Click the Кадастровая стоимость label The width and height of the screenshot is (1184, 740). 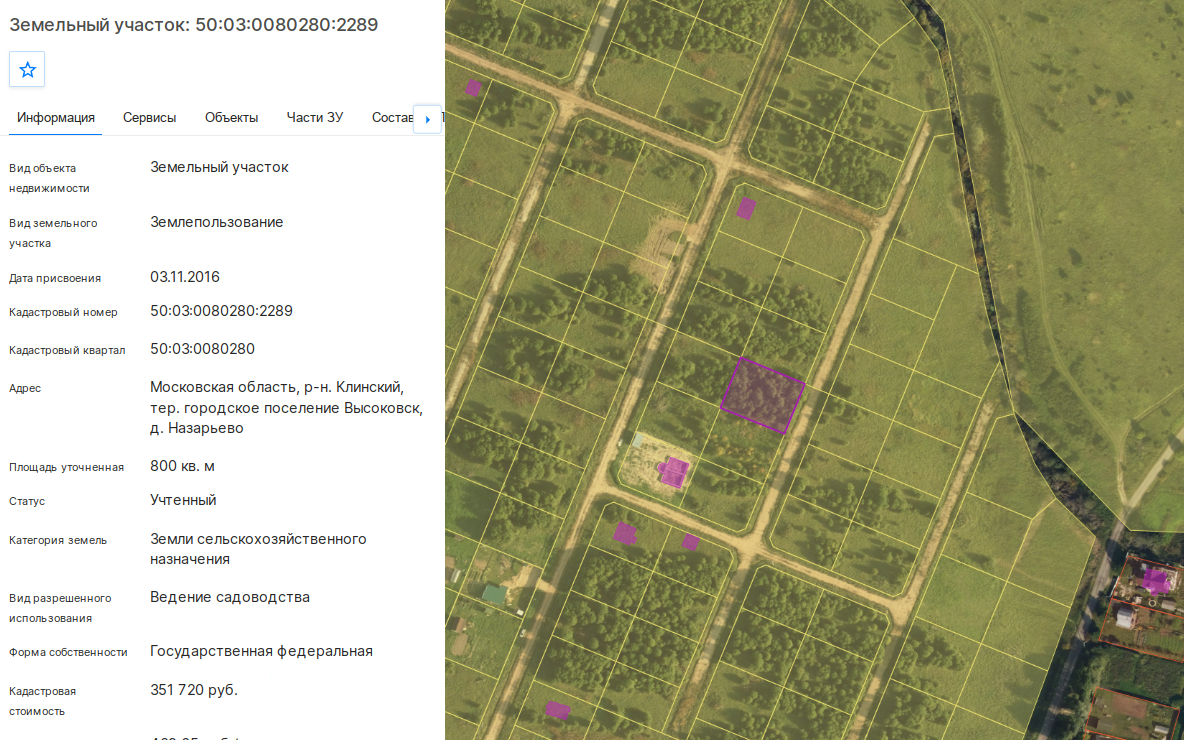tap(43, 701)
